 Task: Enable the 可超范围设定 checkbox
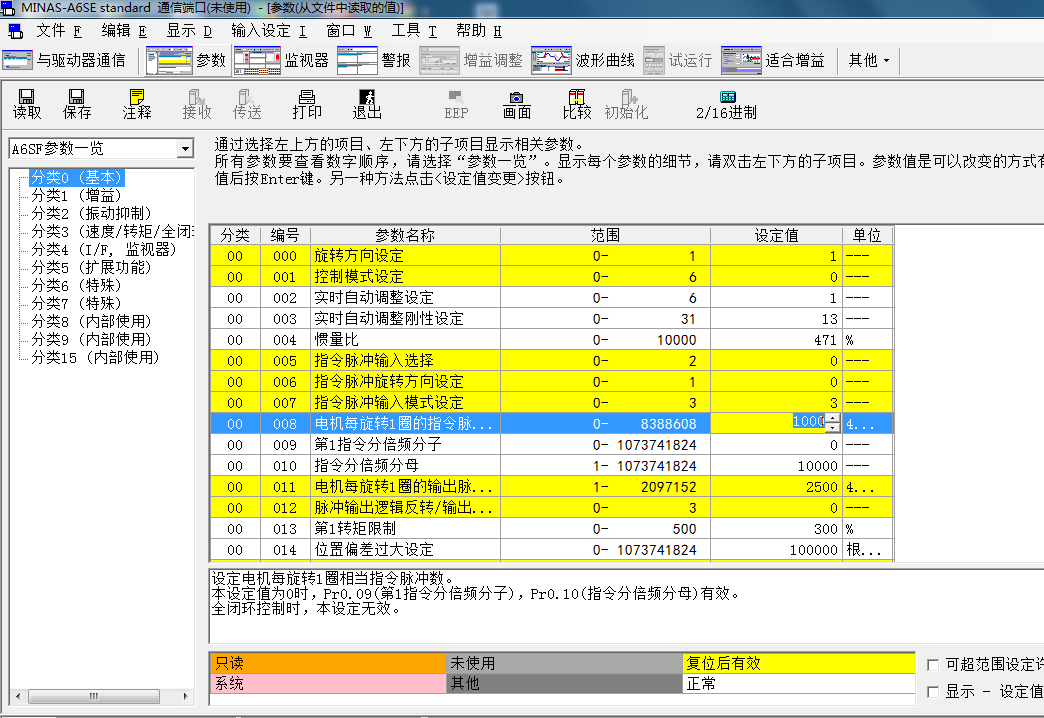click(933, 664)
